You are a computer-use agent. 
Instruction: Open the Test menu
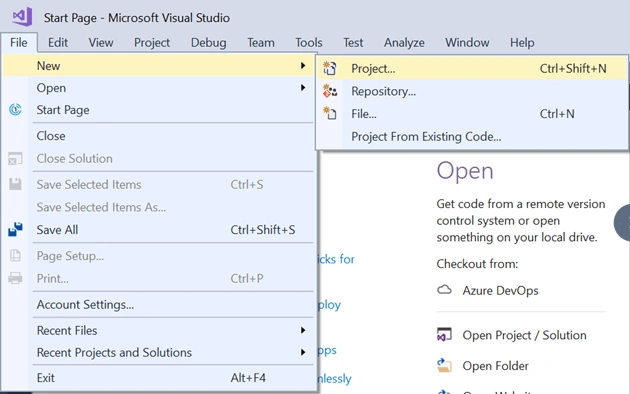click(x=353, y=43)
